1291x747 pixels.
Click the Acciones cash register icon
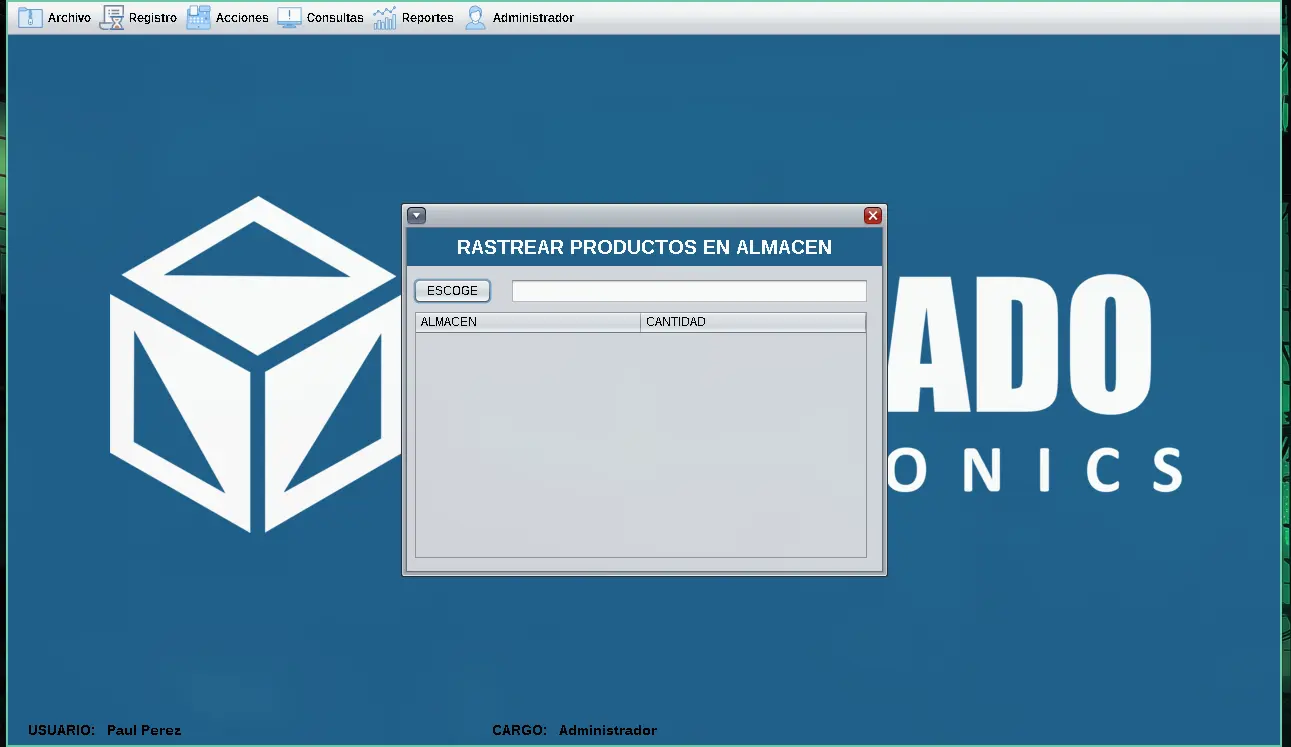point(198,18)
